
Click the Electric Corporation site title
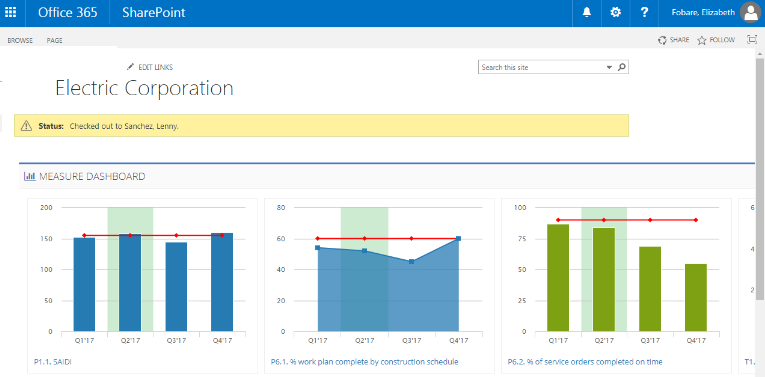[144, 89]
